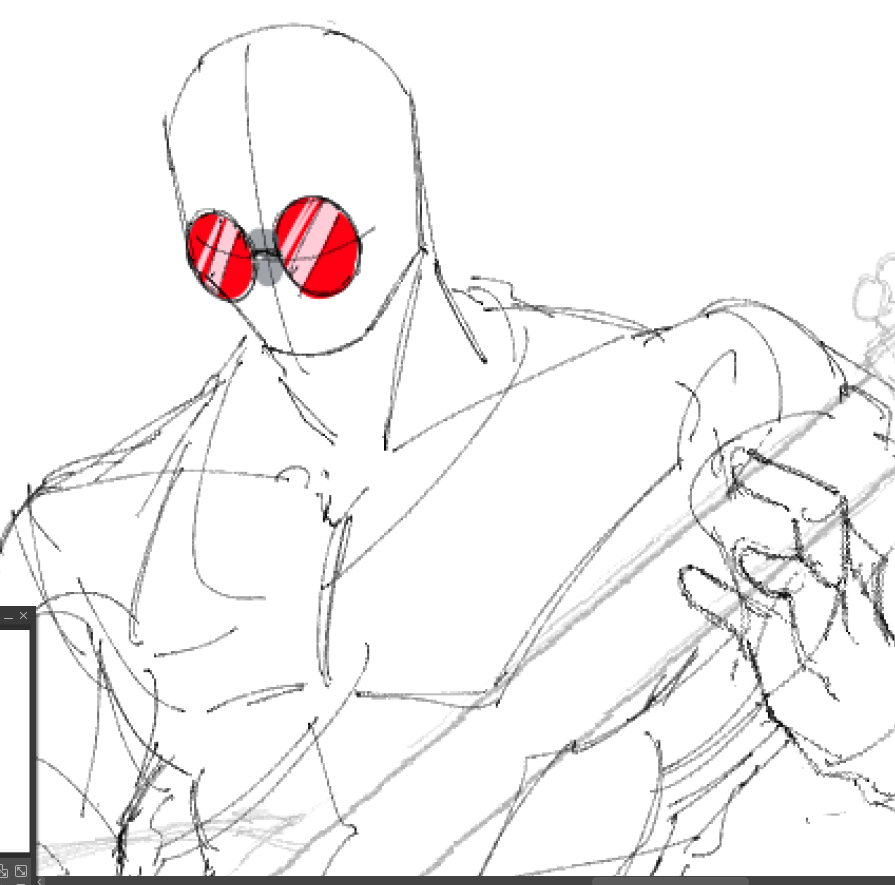This screenshot has width=895, height=885.
Task: Click the horizontal scrollbar thumb
Action: coord(670,881)
